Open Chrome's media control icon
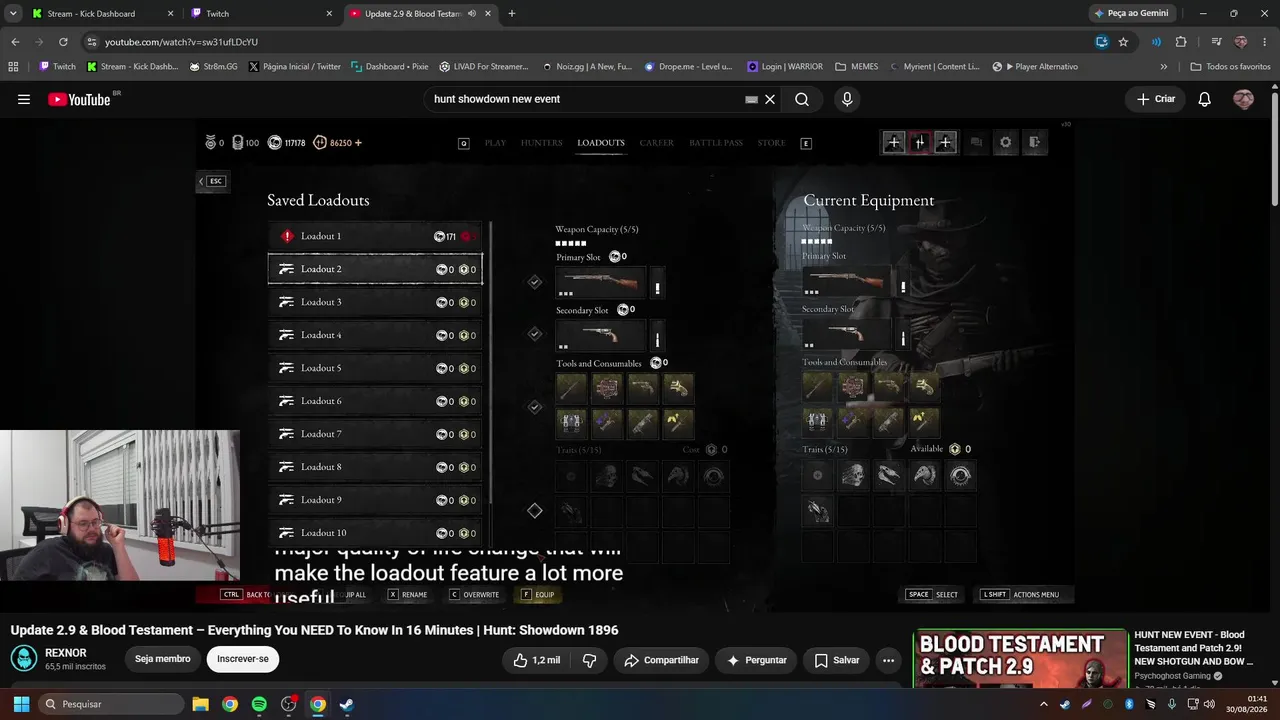 click(x=1216, y=42)
